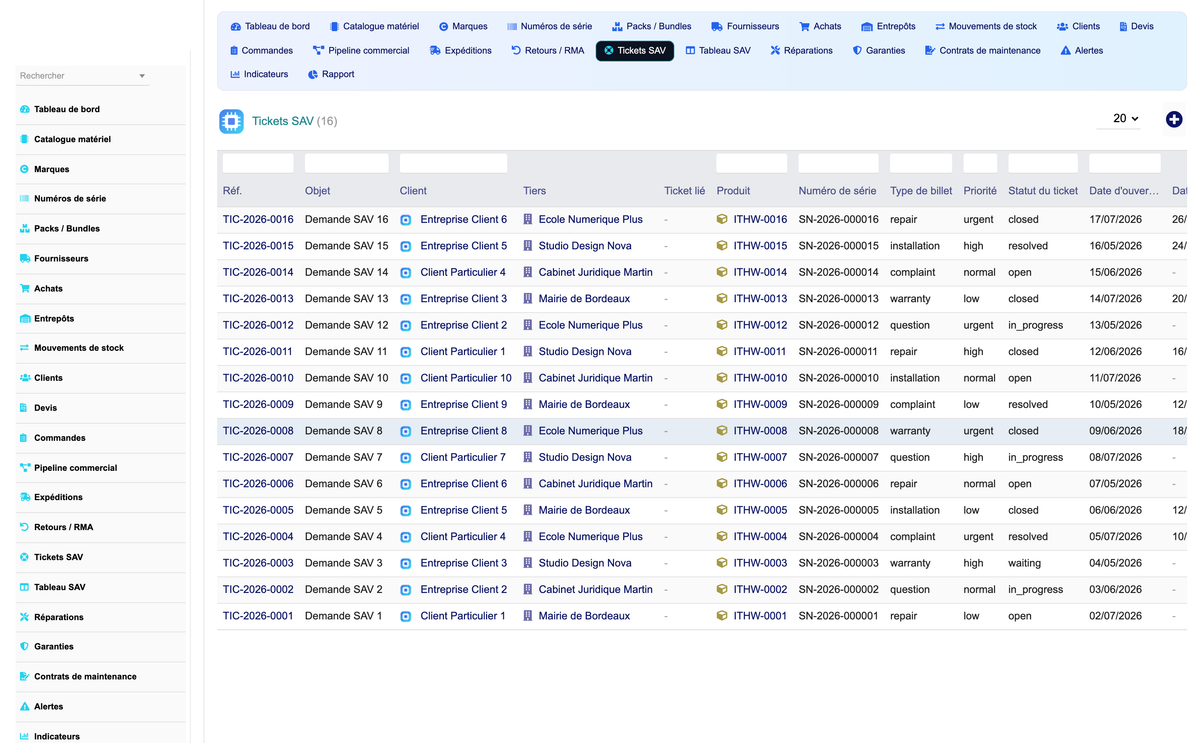Click the Pipeline commercial icon in the sidebar
Screen dimensions: 1200x743
pos(25,468)
